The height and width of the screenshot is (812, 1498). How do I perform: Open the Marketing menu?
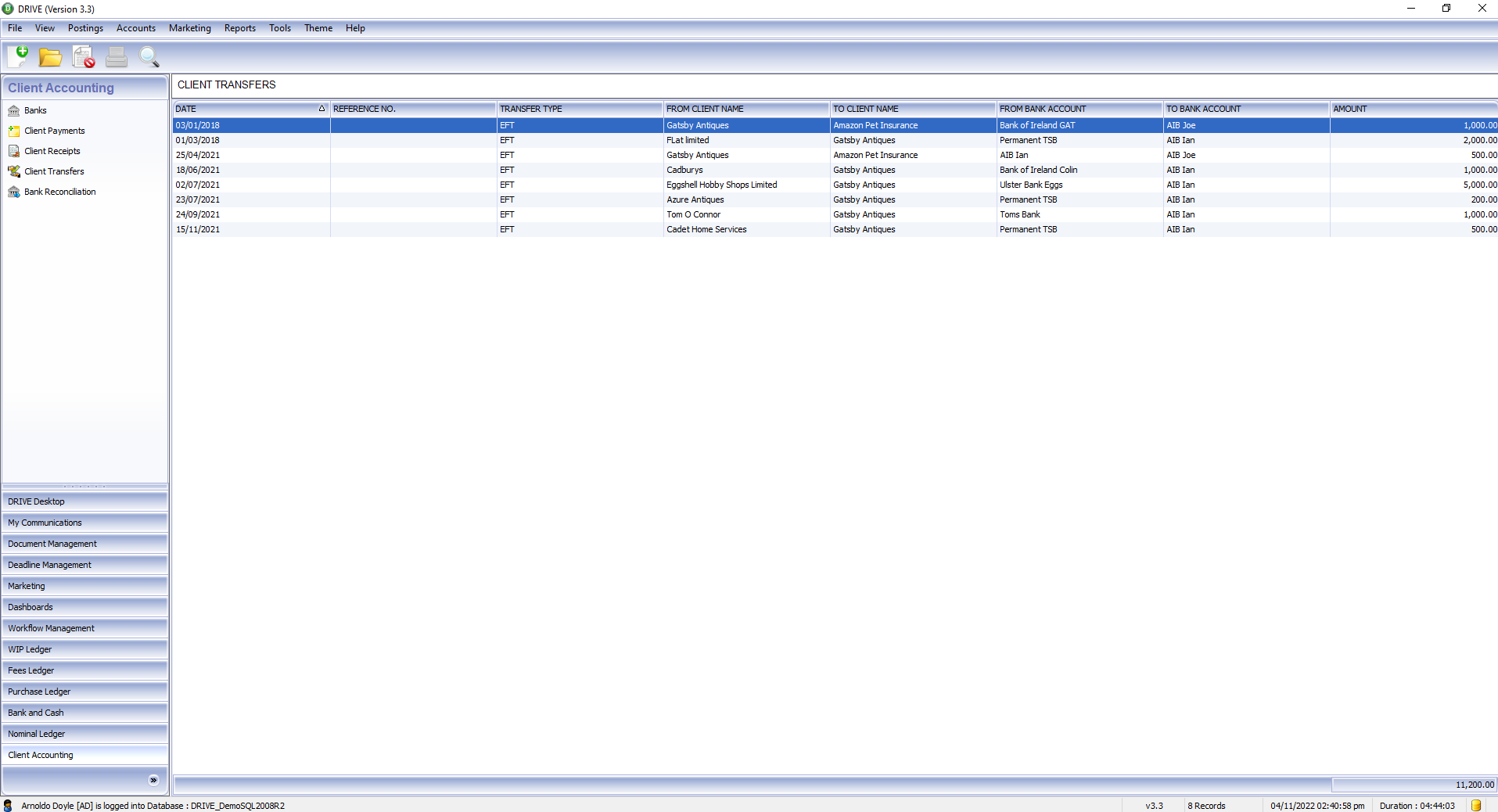point(190,28)
